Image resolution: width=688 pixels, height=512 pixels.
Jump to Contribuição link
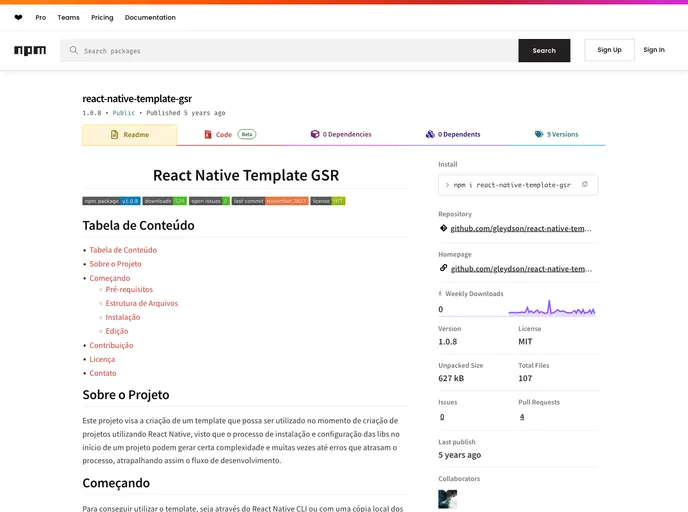point(111,345)
